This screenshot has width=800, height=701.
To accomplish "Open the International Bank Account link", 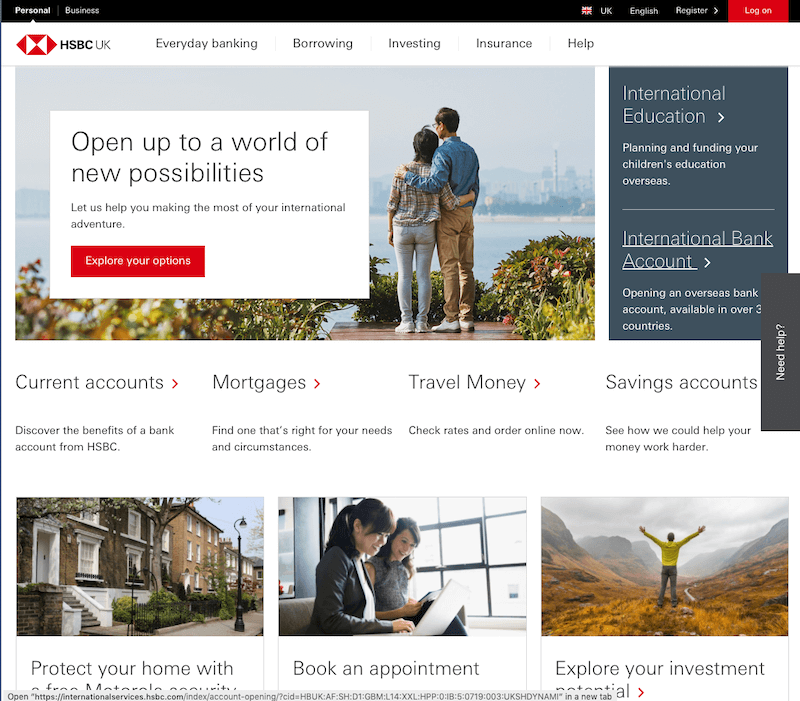I will click(697, 249).
